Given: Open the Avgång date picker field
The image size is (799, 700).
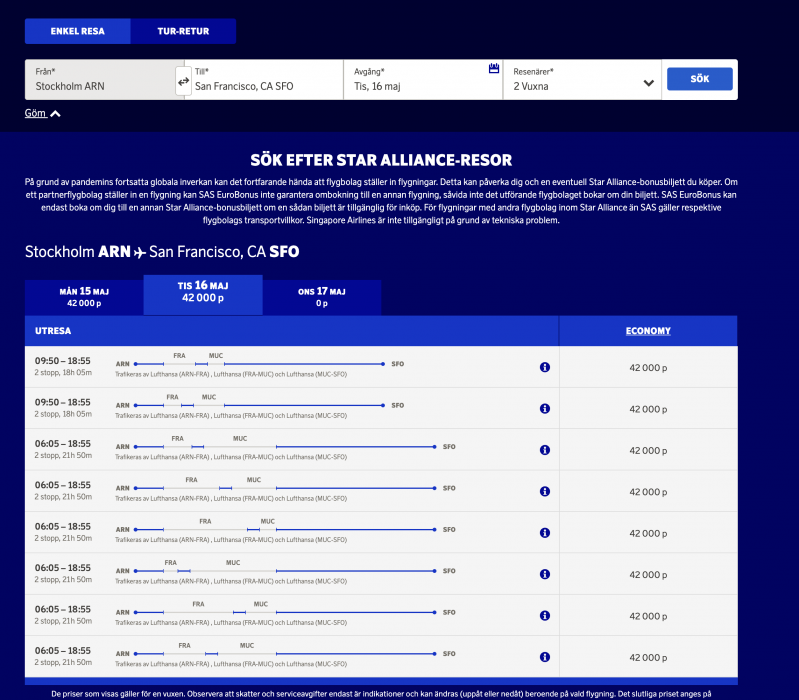Looking at the screenshot, I should coord(420,80).
